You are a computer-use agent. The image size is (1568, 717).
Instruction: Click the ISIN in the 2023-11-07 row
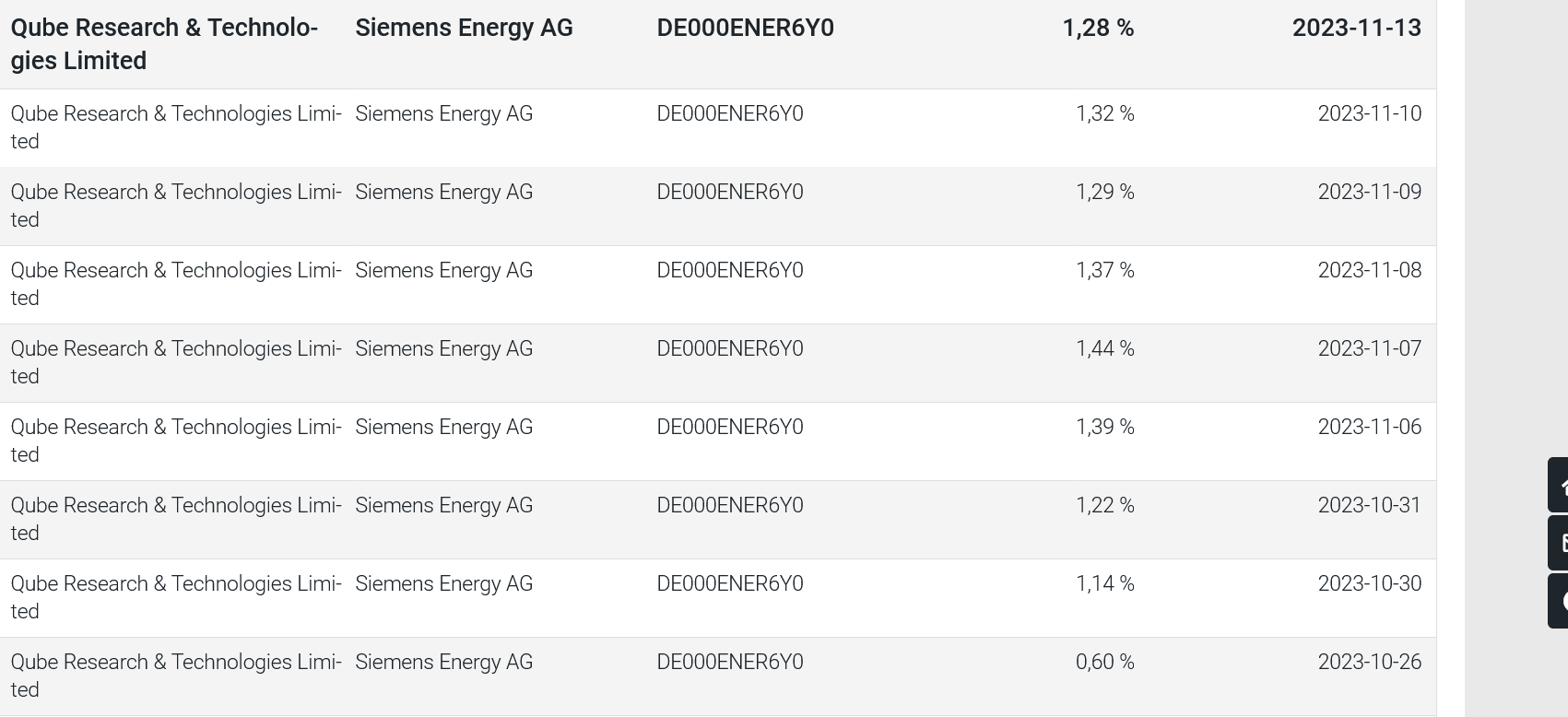tap(729, 349)
